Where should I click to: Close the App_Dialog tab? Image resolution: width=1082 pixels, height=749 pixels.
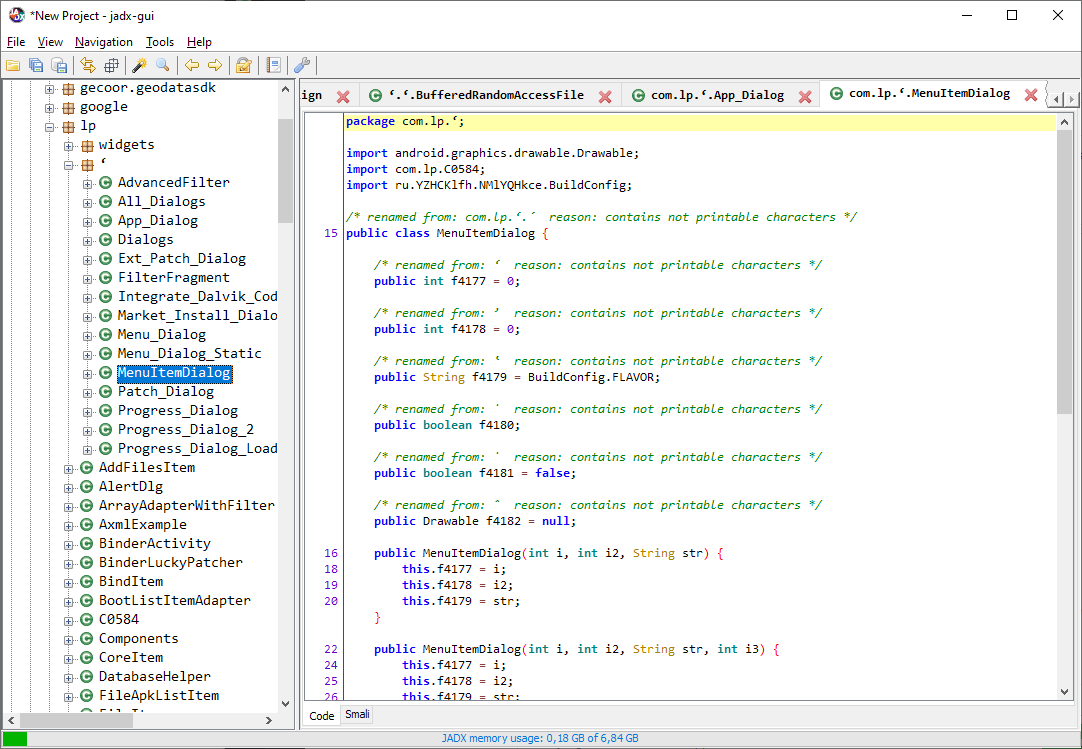click(805, 92)
